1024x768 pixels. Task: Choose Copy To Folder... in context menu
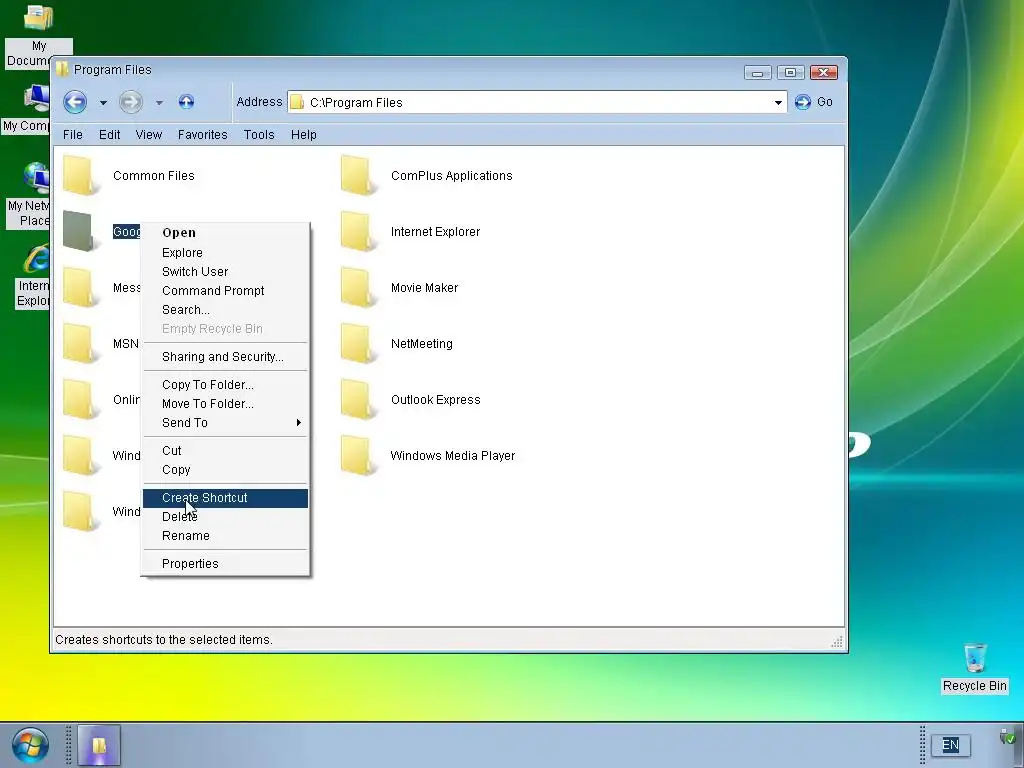pyautogui.click(x=225, y=385)
